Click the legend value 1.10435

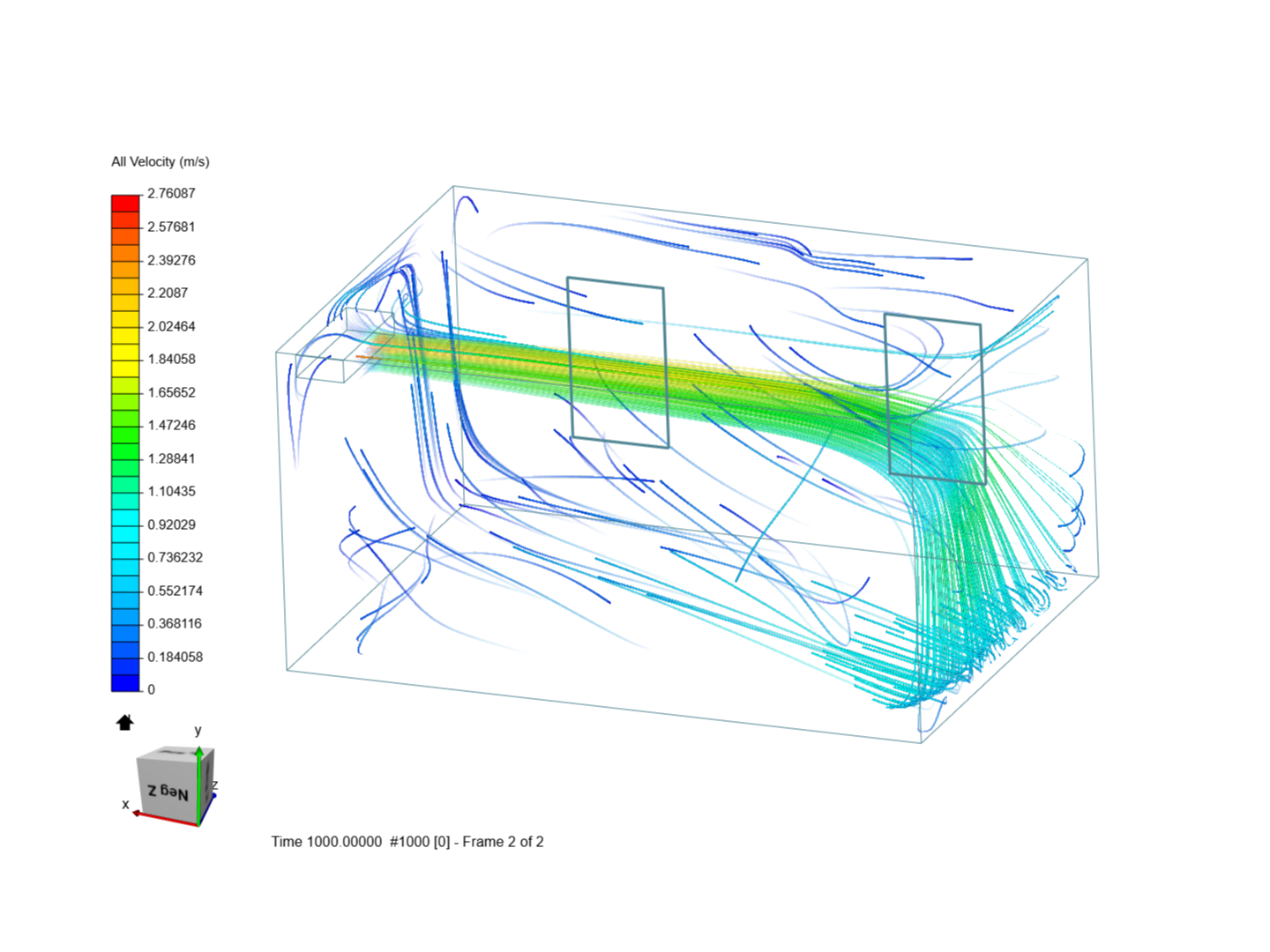(171, 491)
